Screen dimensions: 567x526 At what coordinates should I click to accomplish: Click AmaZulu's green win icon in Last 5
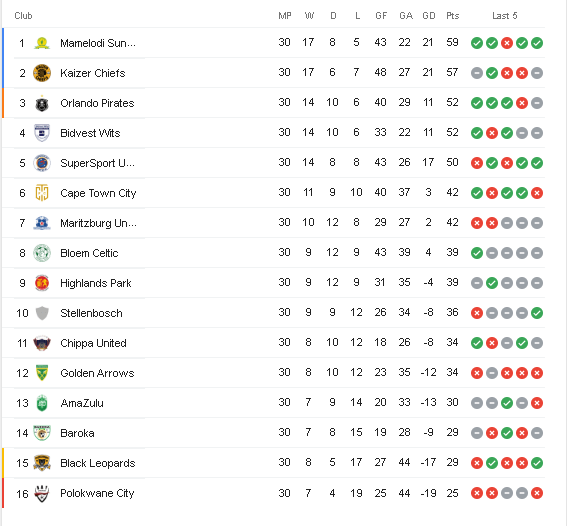coord(507,403)
